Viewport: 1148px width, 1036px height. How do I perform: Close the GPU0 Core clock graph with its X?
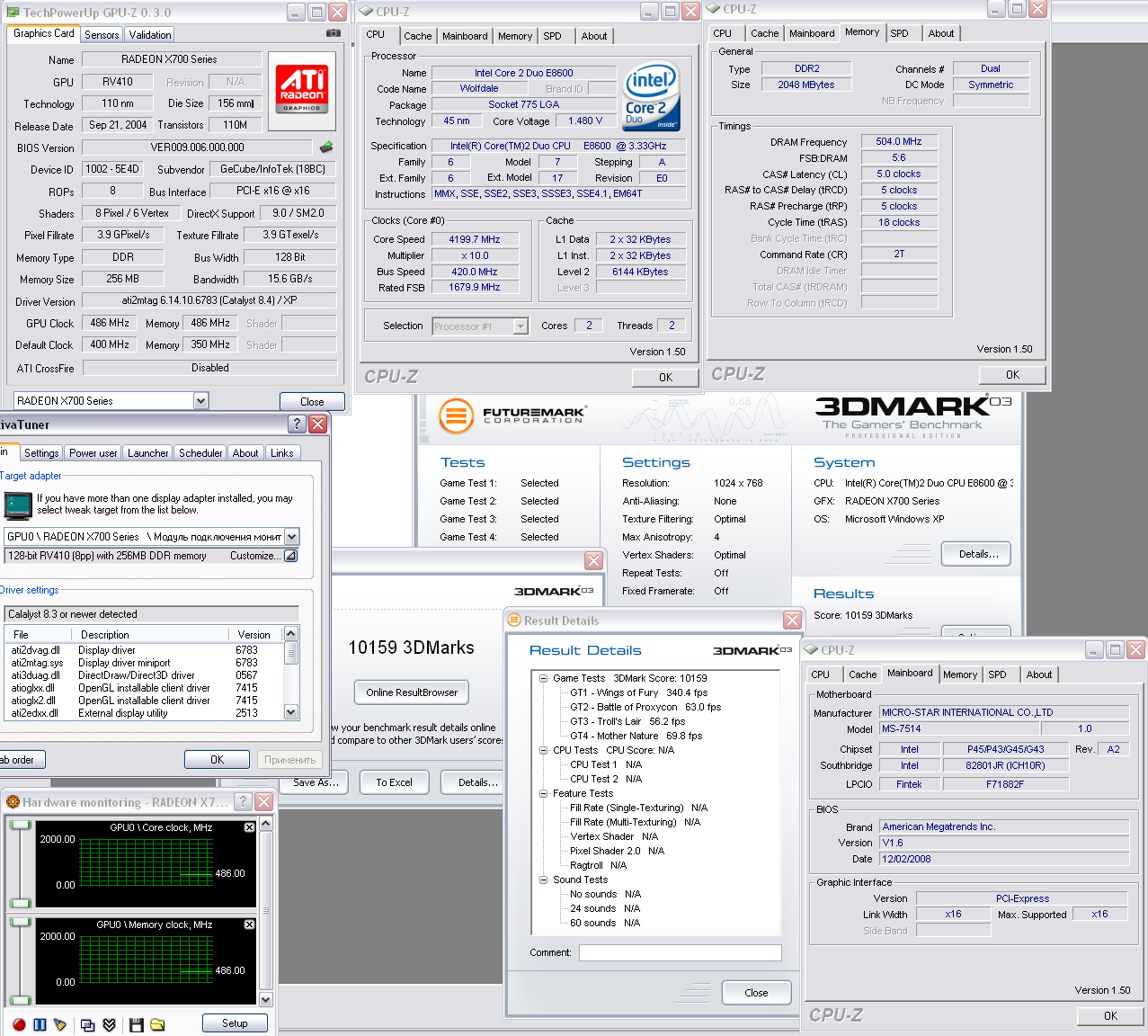pos(249,827)
